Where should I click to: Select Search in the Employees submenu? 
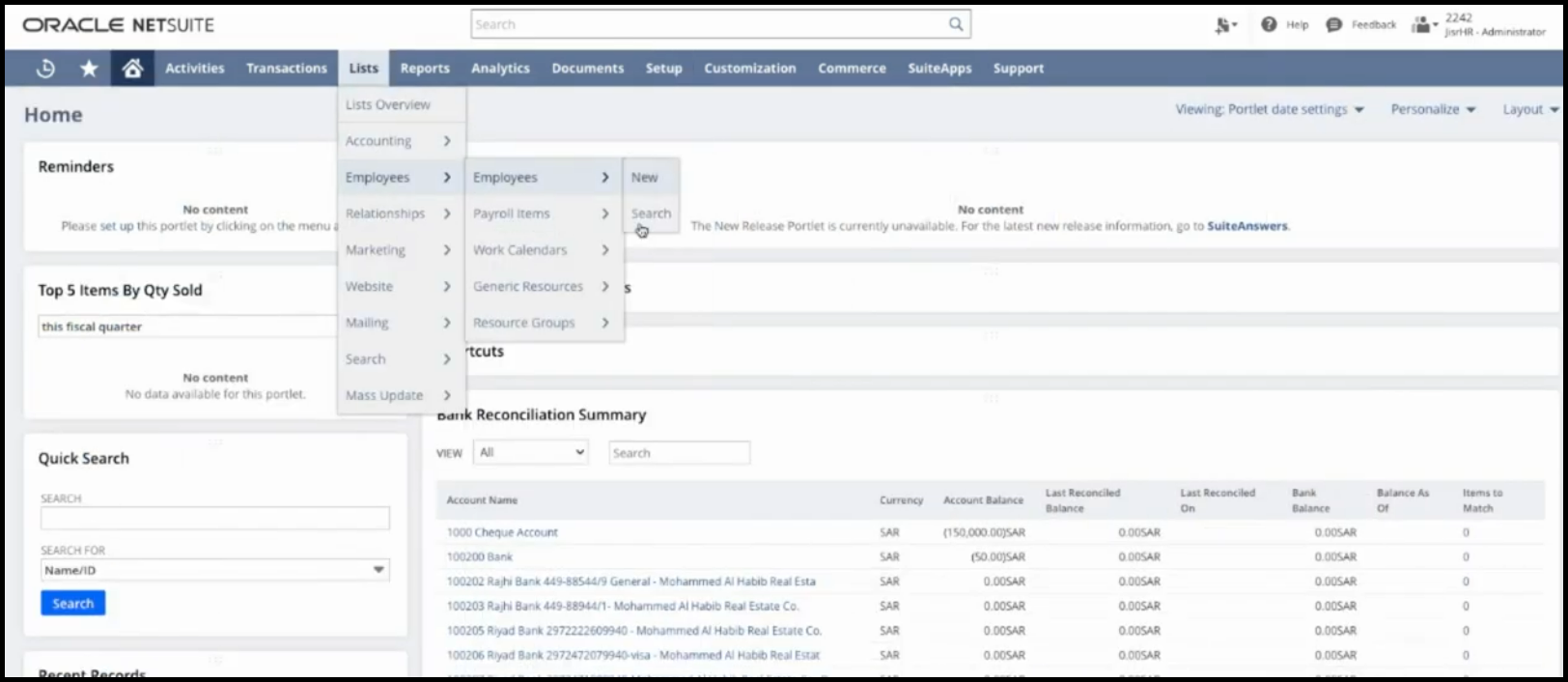(x=651, y=213)
